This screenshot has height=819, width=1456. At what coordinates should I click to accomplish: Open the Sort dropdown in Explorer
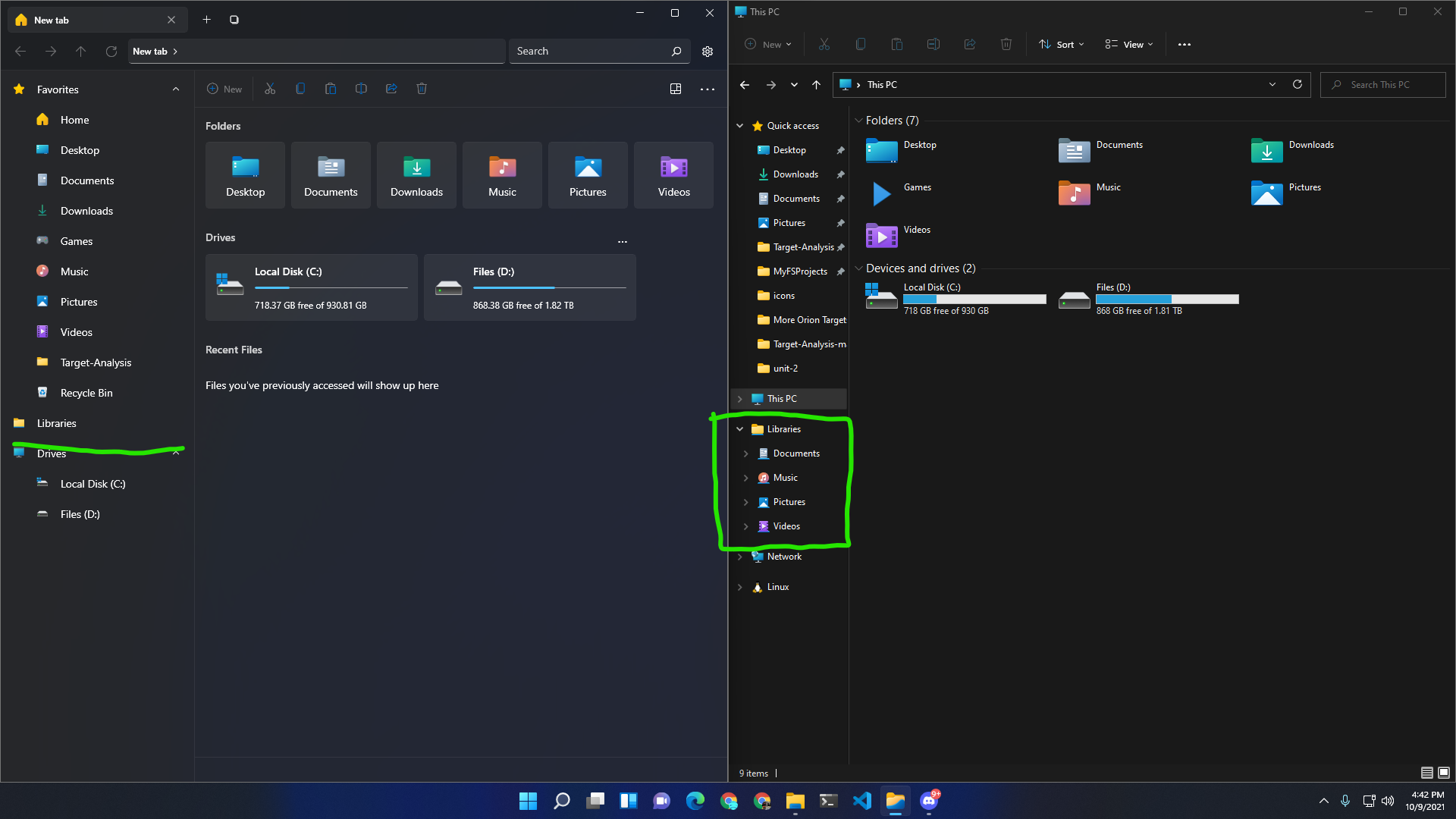[x=1062, y=44]
